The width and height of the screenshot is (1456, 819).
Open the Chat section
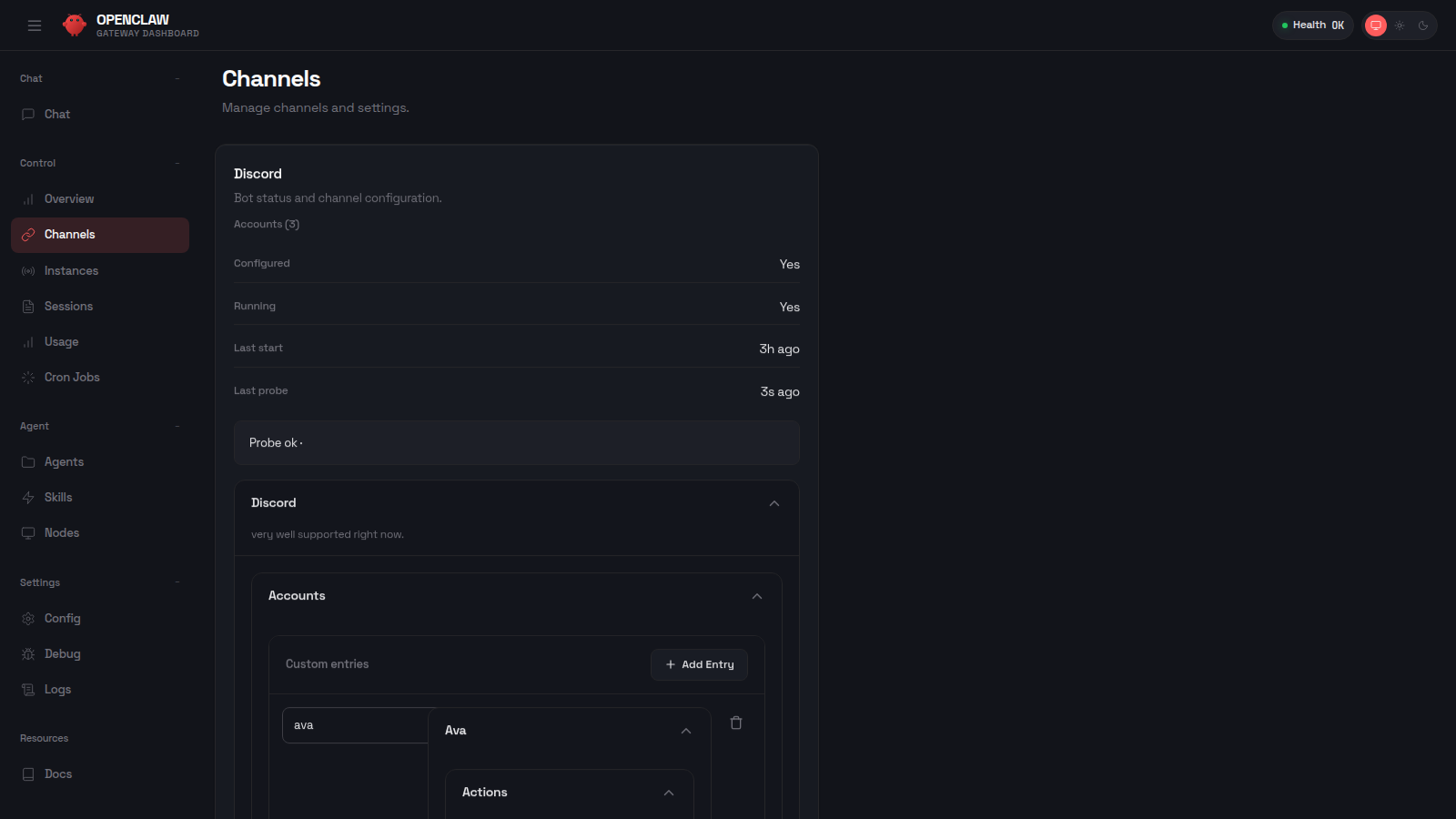56,114
